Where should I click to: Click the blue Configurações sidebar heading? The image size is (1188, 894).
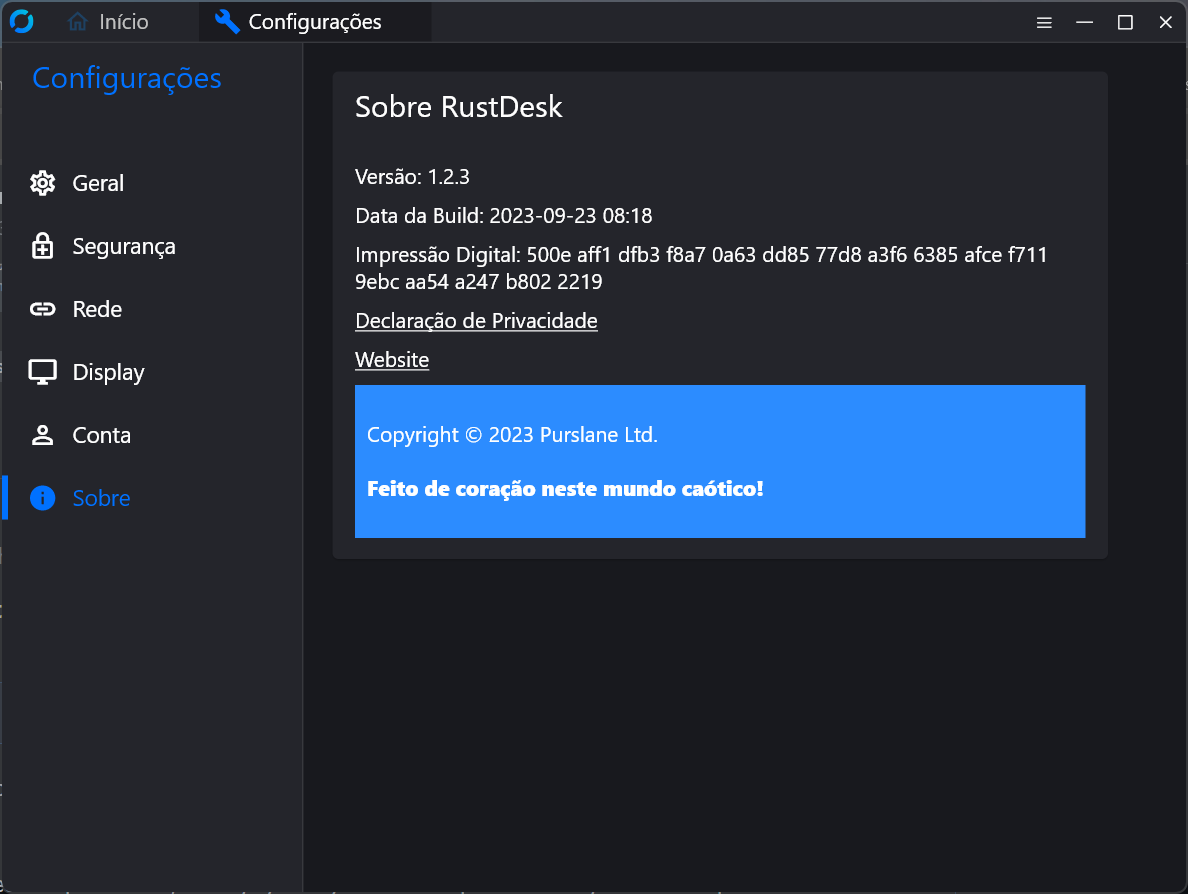pos(127,79)
